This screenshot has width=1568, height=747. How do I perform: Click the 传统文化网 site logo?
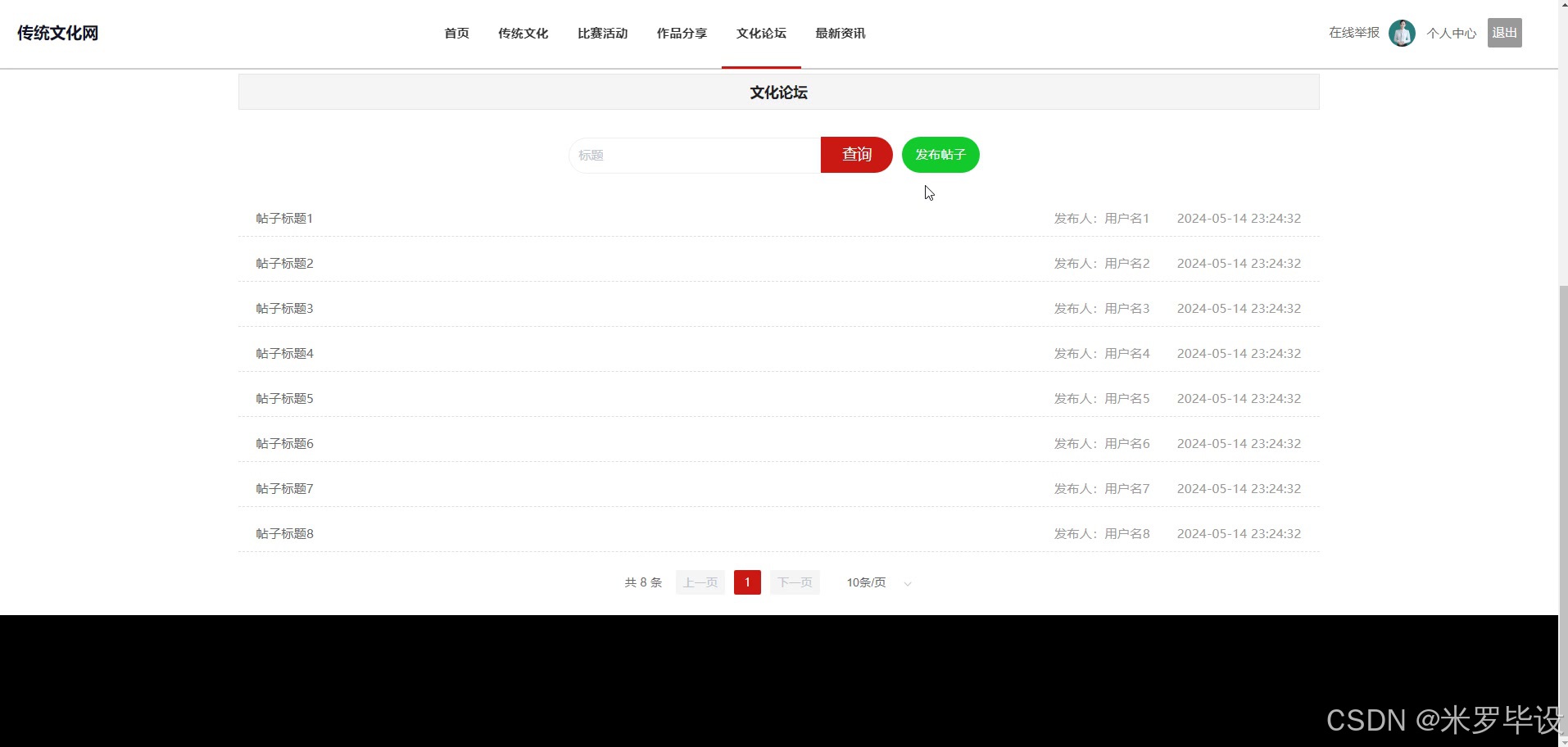click(x=57, y=33)
